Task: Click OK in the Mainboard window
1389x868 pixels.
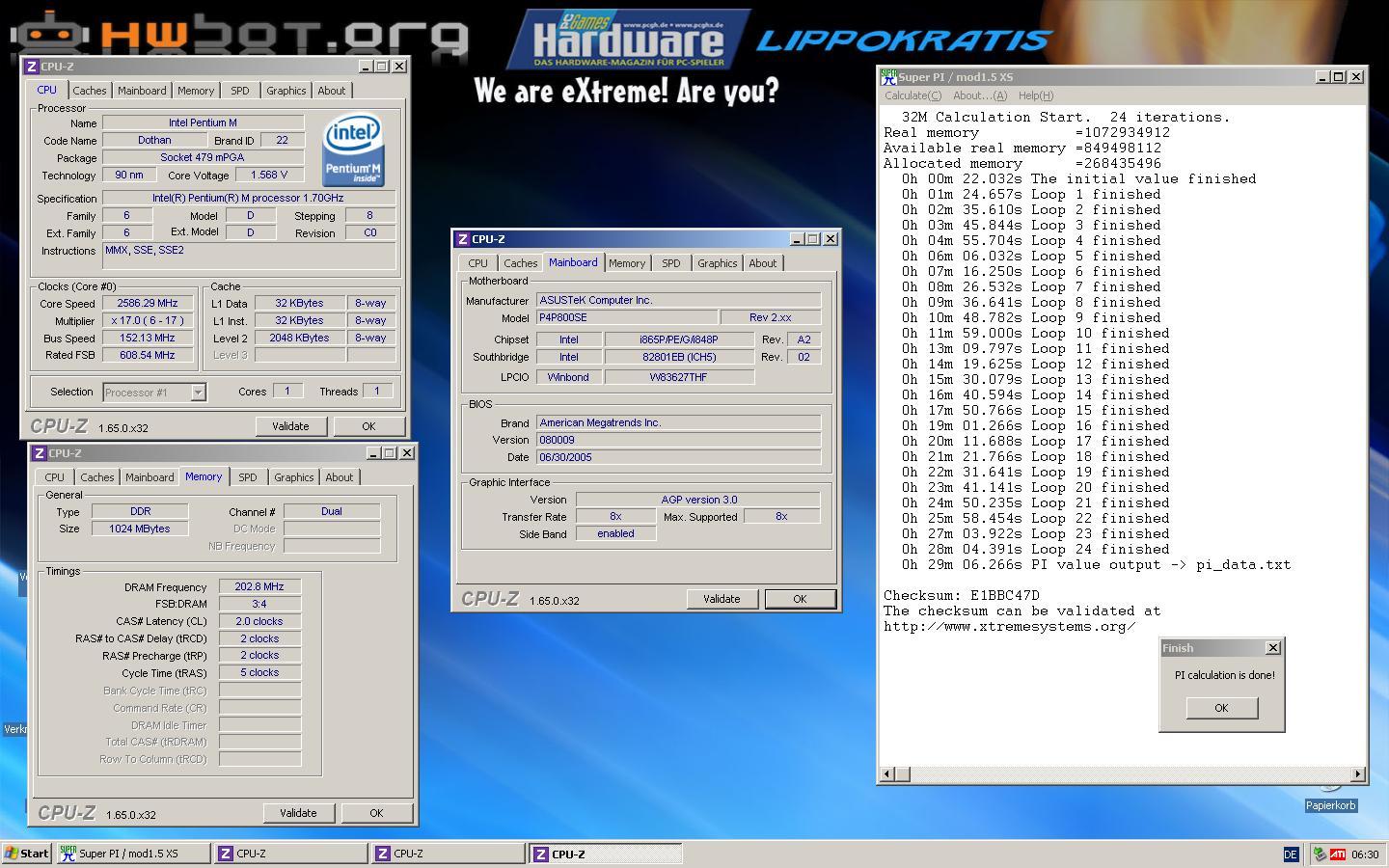Action: [800, 599]
